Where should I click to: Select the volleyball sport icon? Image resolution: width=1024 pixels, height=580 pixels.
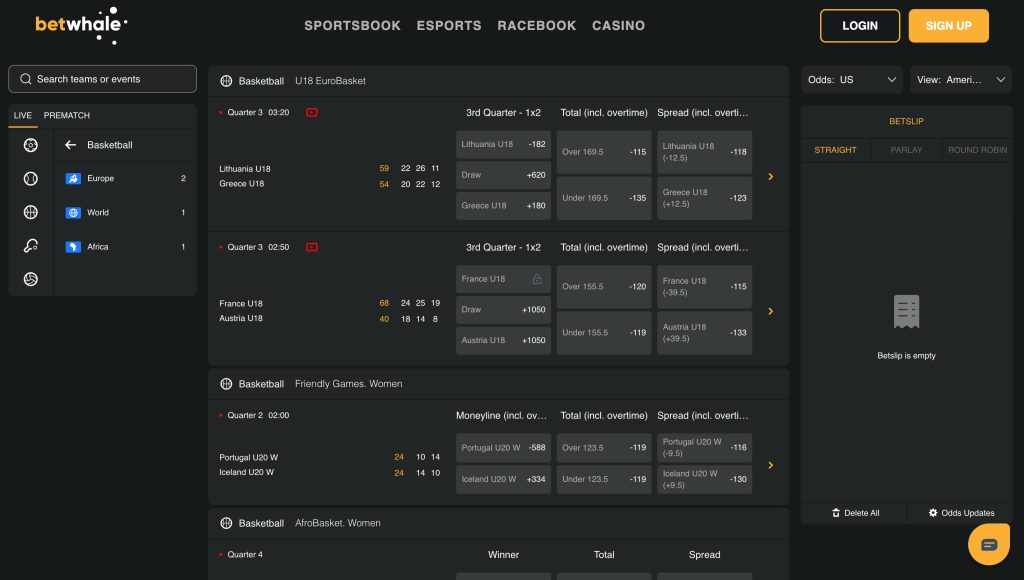click(x=31, y=279)
